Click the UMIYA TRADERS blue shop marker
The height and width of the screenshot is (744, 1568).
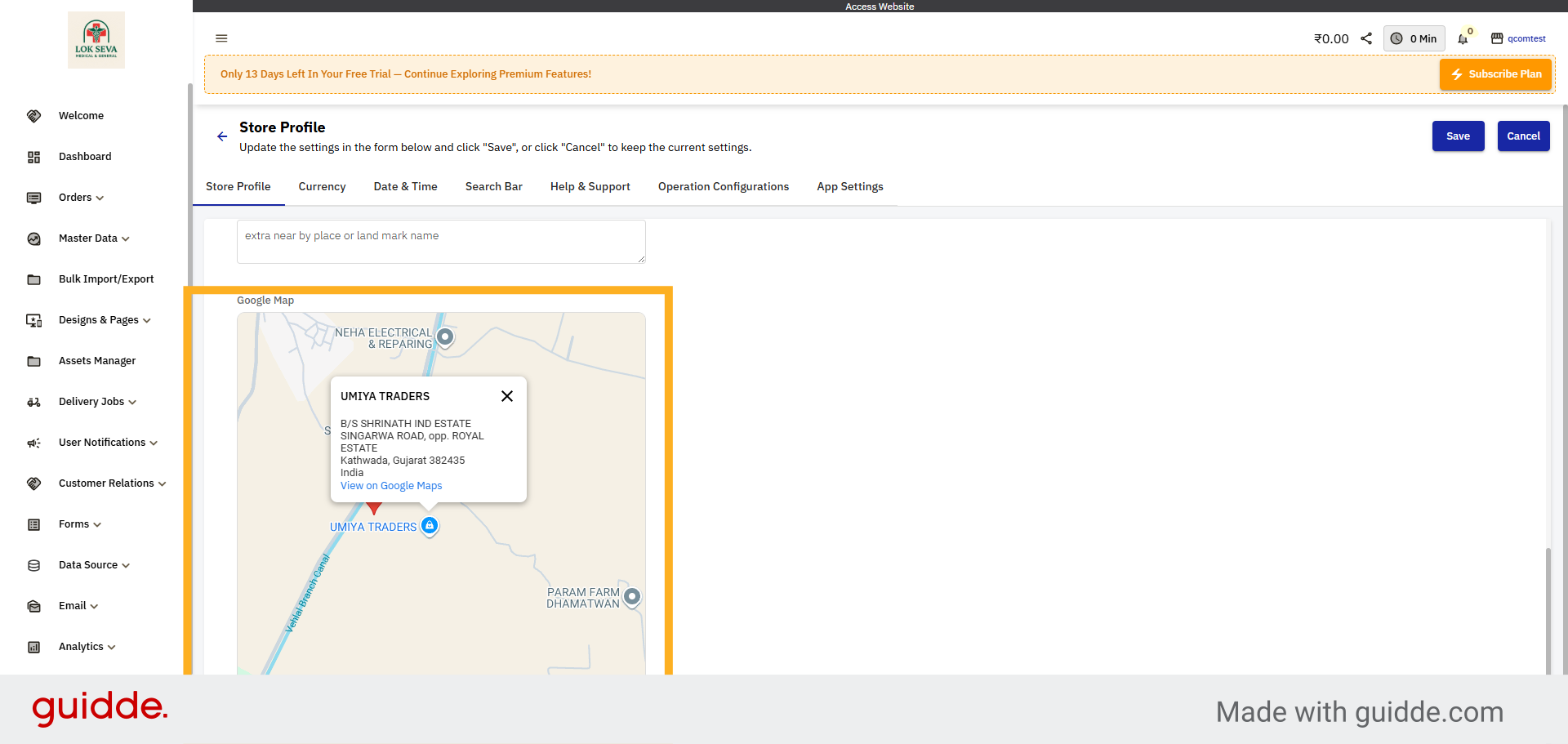tap(430, 526)
